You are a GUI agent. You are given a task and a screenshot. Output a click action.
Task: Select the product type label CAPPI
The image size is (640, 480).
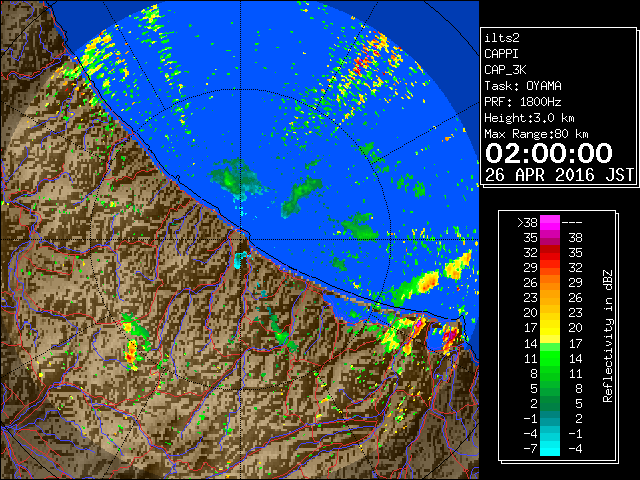[501, 54]
